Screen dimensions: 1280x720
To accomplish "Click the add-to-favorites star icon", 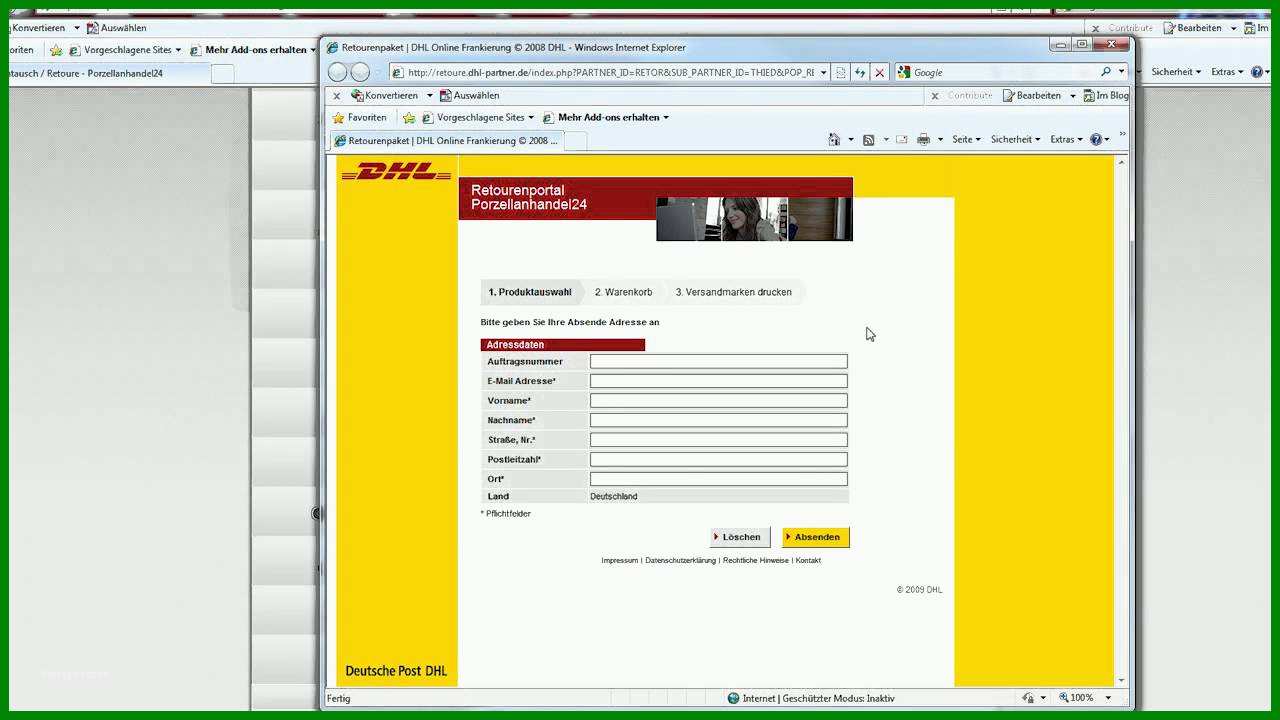I will tap(409, 117).
